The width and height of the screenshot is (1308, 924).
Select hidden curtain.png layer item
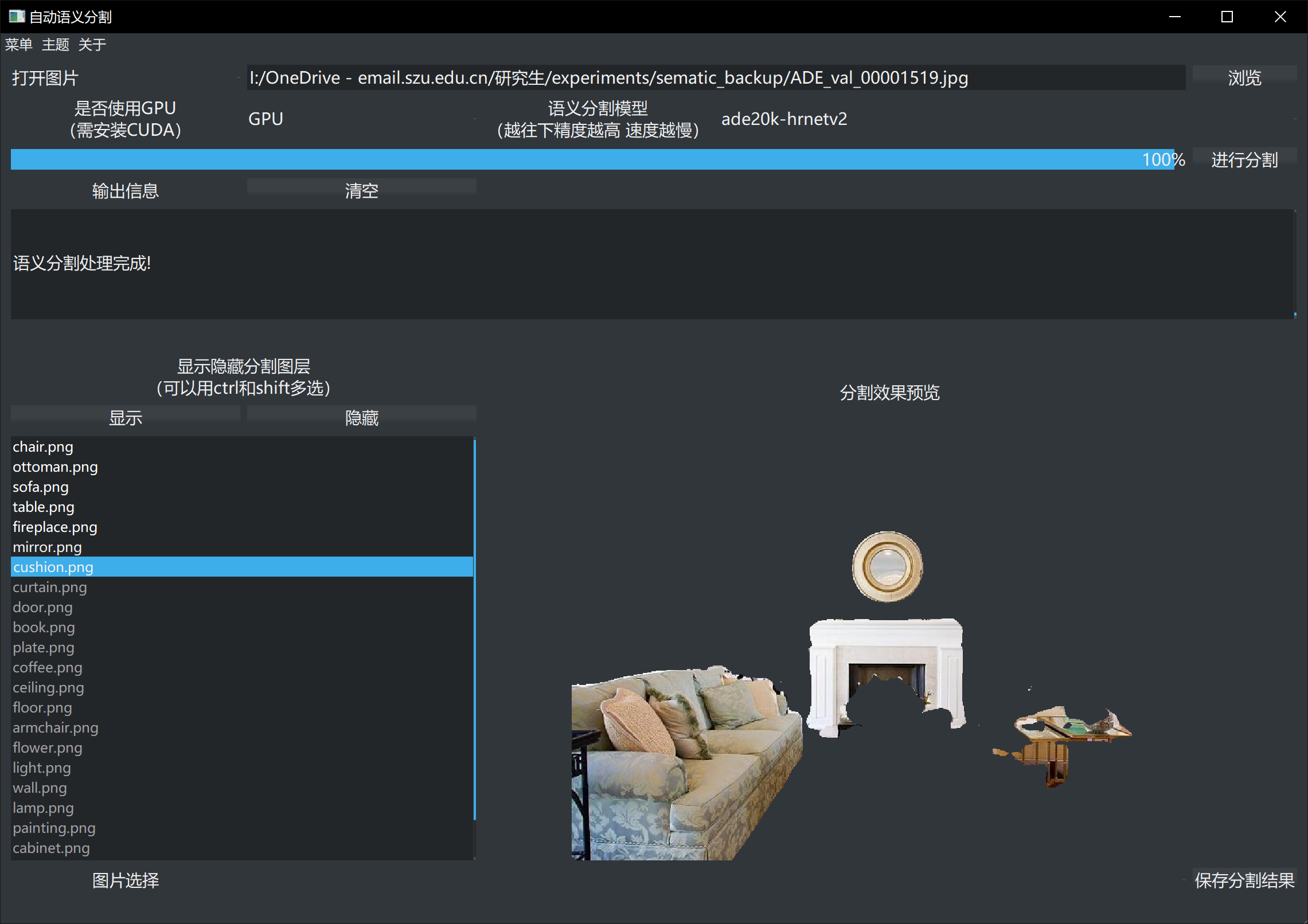[x=50, y=587]
